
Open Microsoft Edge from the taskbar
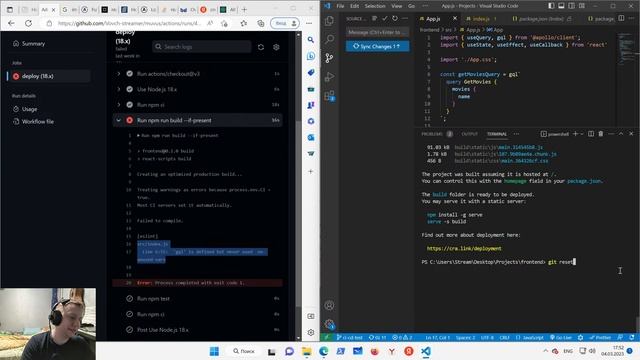(323, 351)
